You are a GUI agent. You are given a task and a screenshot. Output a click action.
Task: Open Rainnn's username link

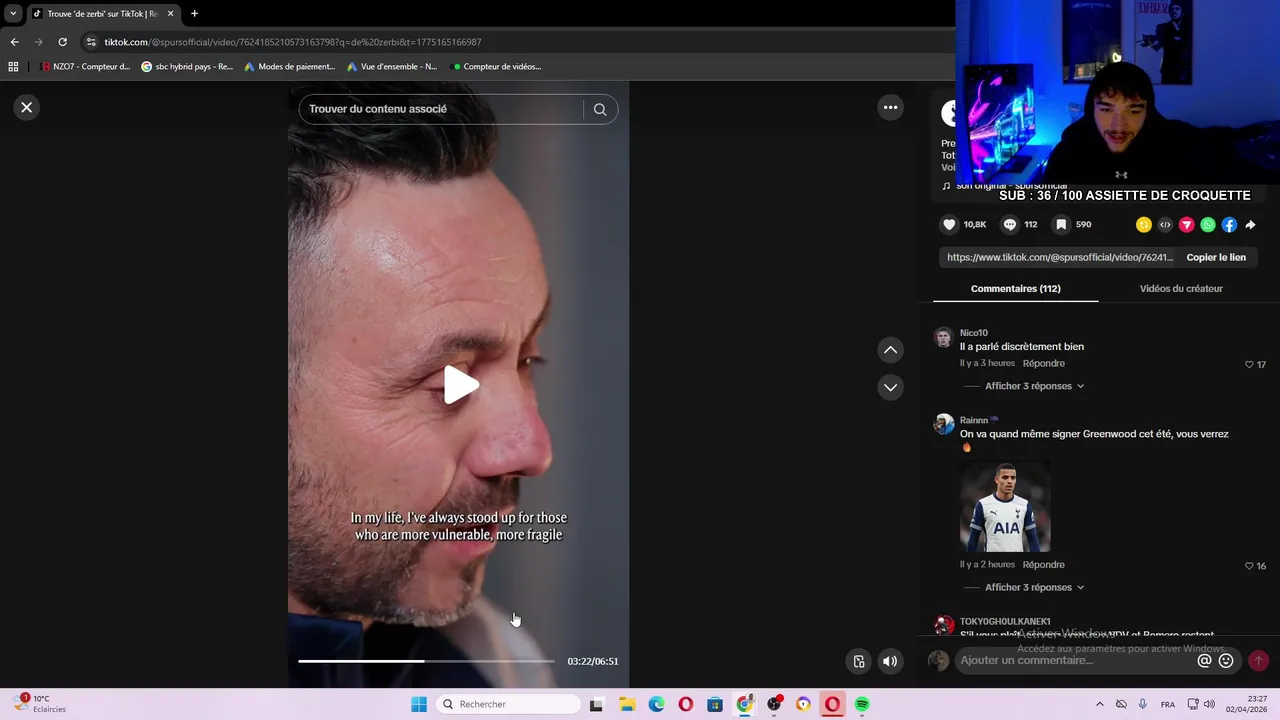coord(974,420)
